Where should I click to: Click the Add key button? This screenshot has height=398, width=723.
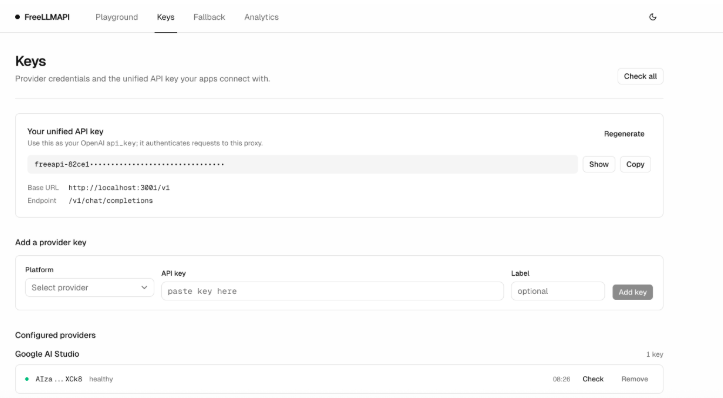coord(633,292)
